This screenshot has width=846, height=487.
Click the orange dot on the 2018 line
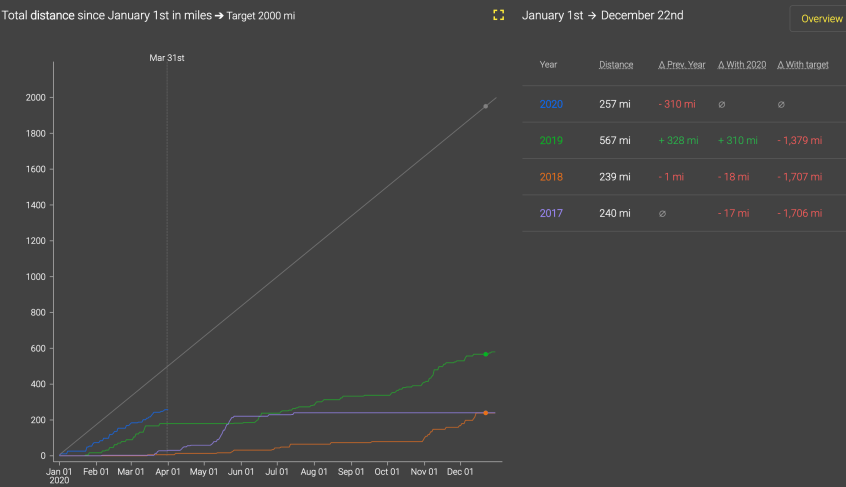coord(486,413)
